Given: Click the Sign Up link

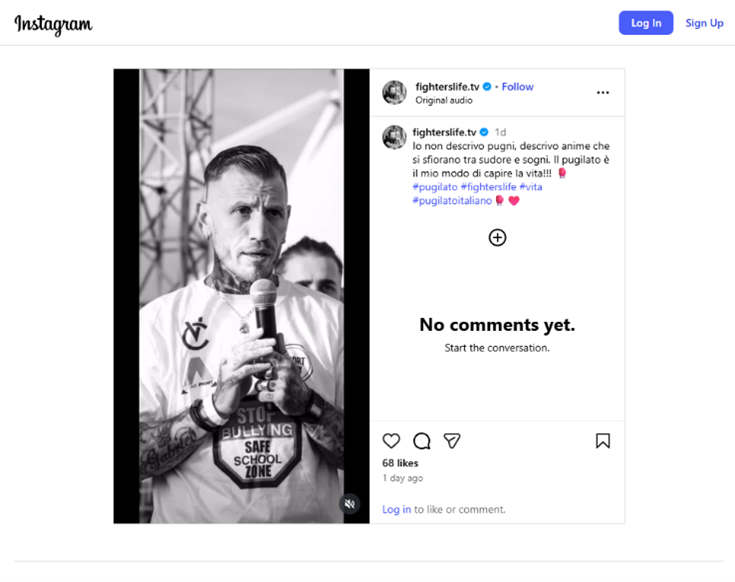Looking at the screenshot, I should pos(704,23).
